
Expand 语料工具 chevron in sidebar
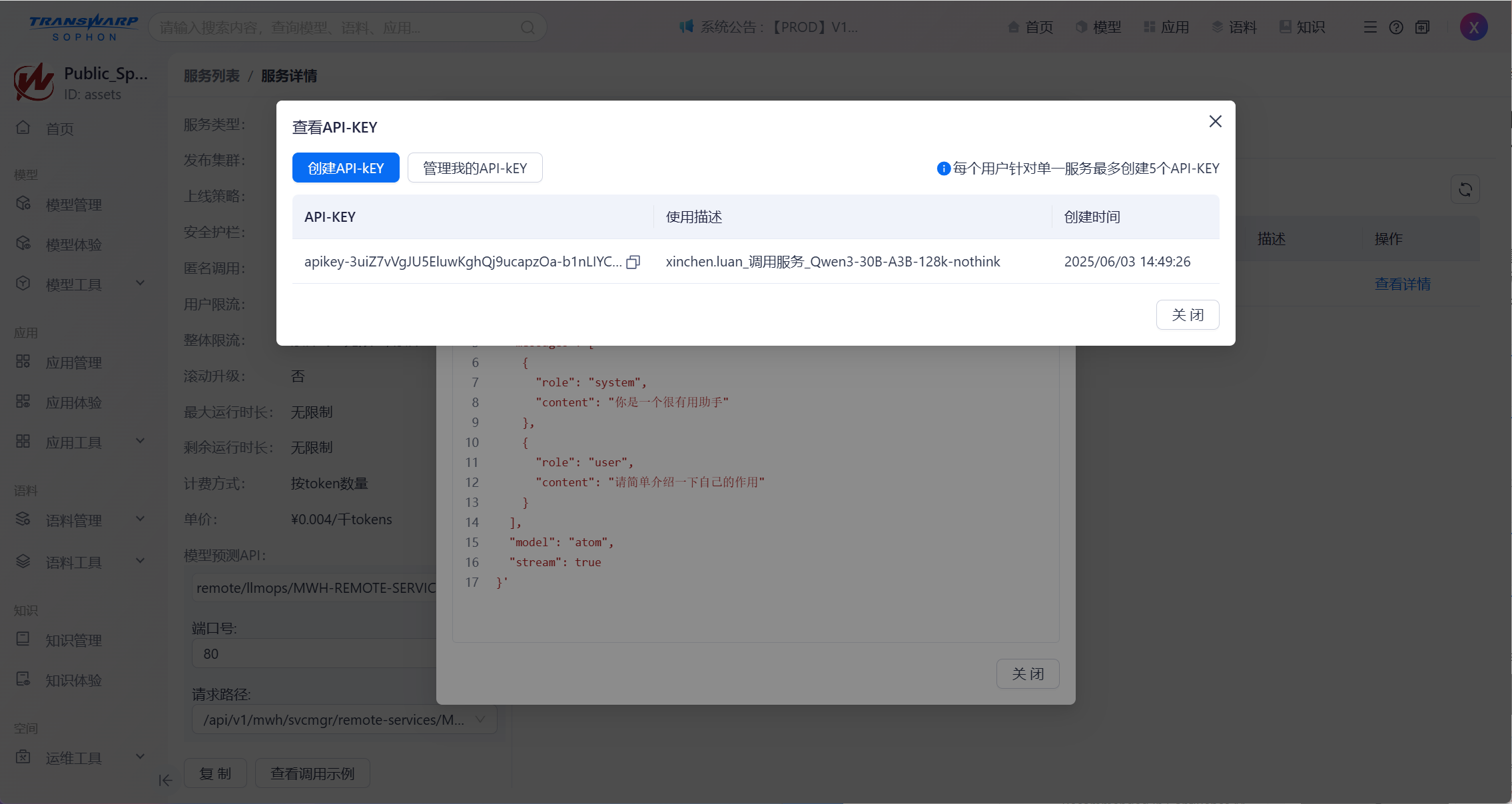click(140, 561)
